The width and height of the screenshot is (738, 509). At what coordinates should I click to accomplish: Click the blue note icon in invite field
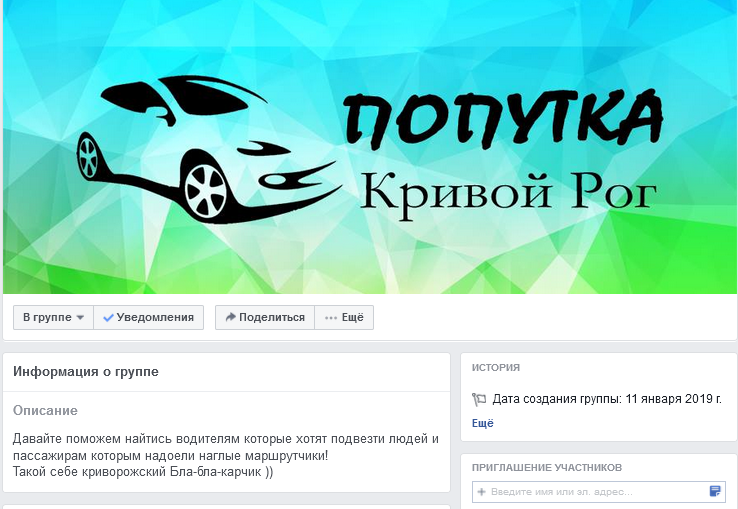(714, 492)
